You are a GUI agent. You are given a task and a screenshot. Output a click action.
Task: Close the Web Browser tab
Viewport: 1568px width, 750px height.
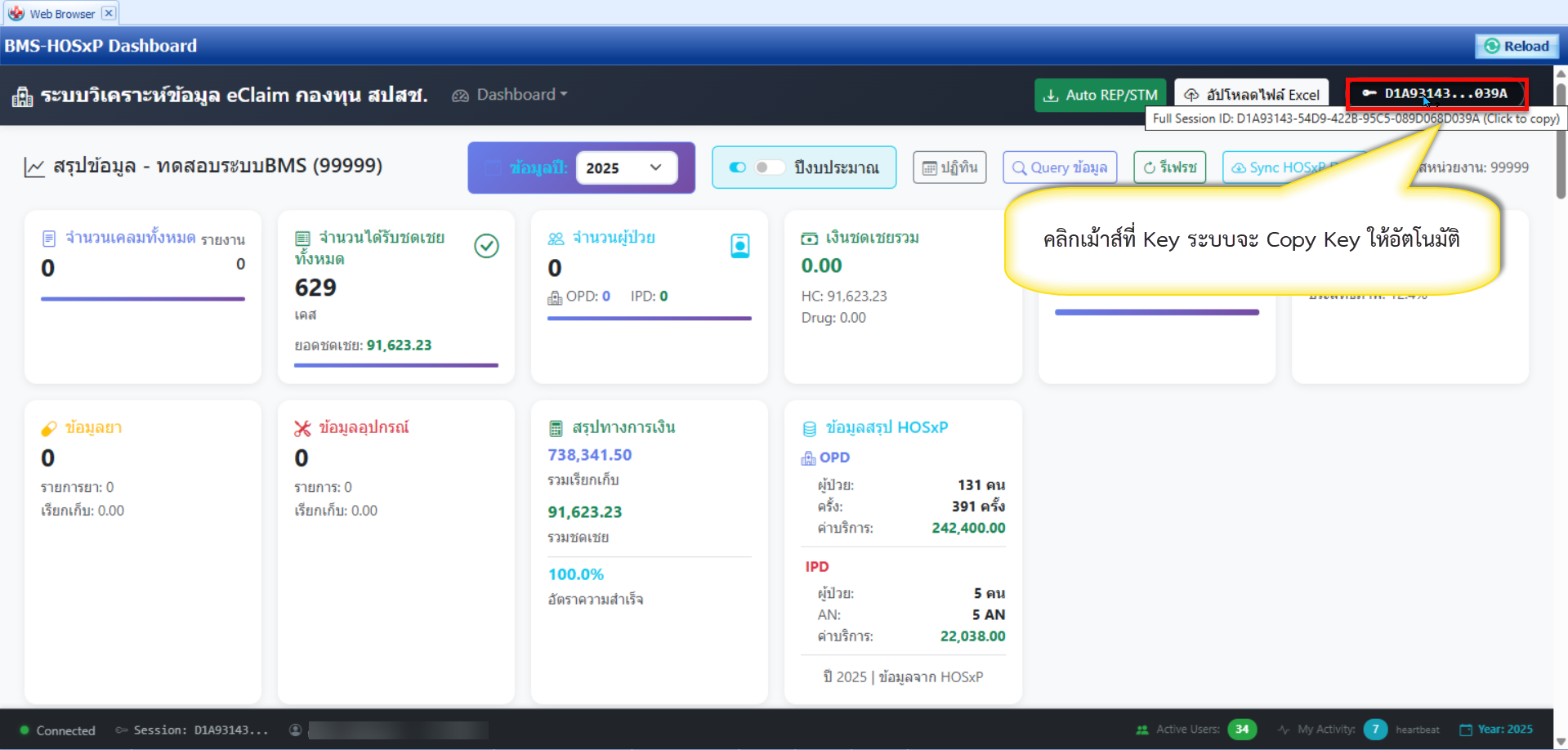click(x=109, y=13)
